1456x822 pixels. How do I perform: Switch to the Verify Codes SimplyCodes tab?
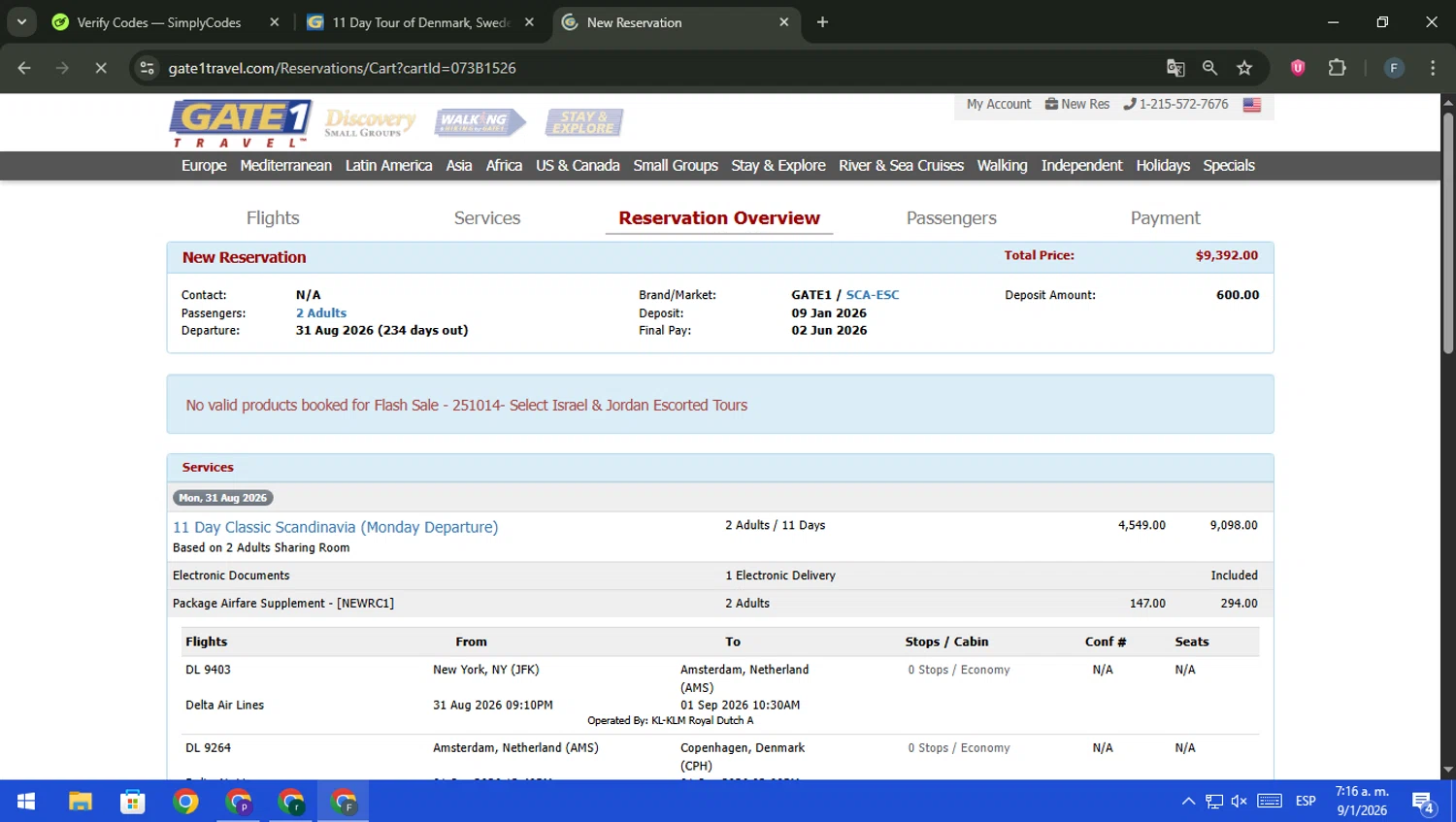(x=159, y=22)
